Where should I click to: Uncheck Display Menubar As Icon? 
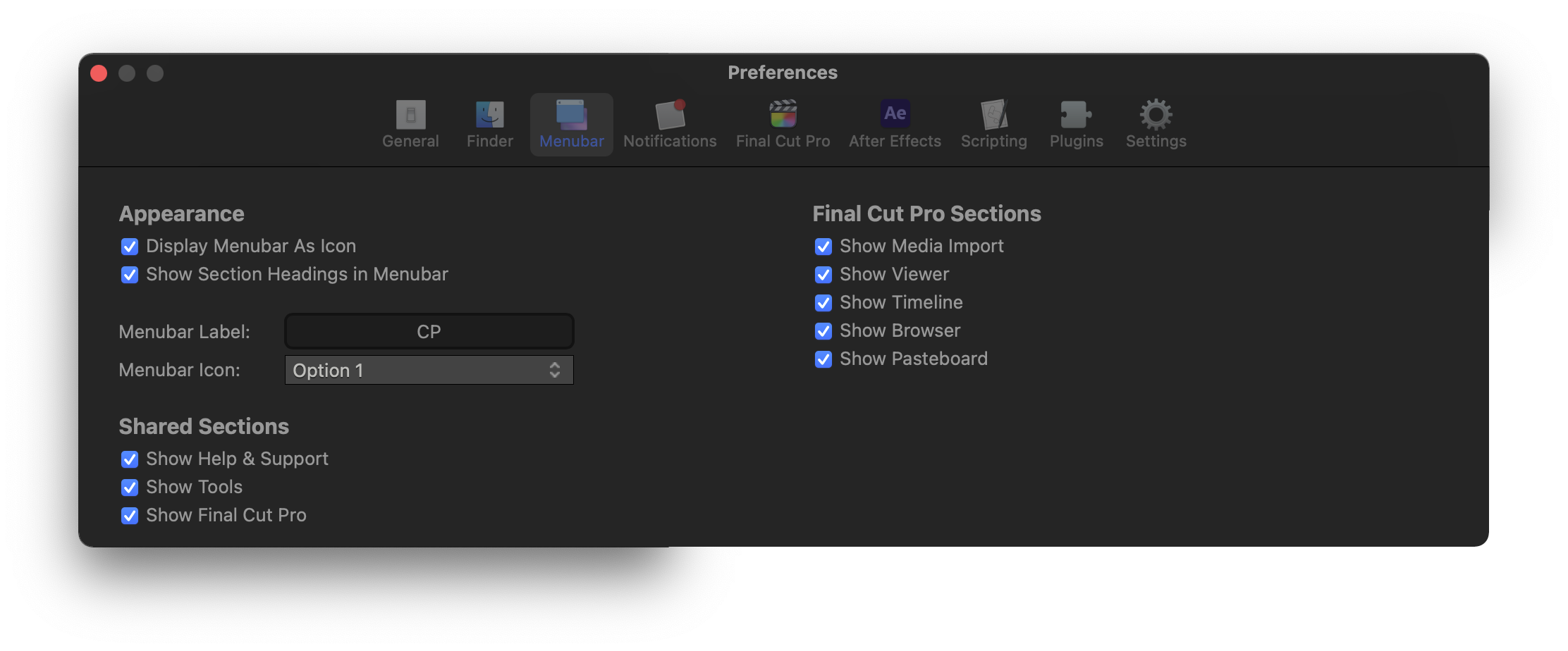(x=130, y=247)
